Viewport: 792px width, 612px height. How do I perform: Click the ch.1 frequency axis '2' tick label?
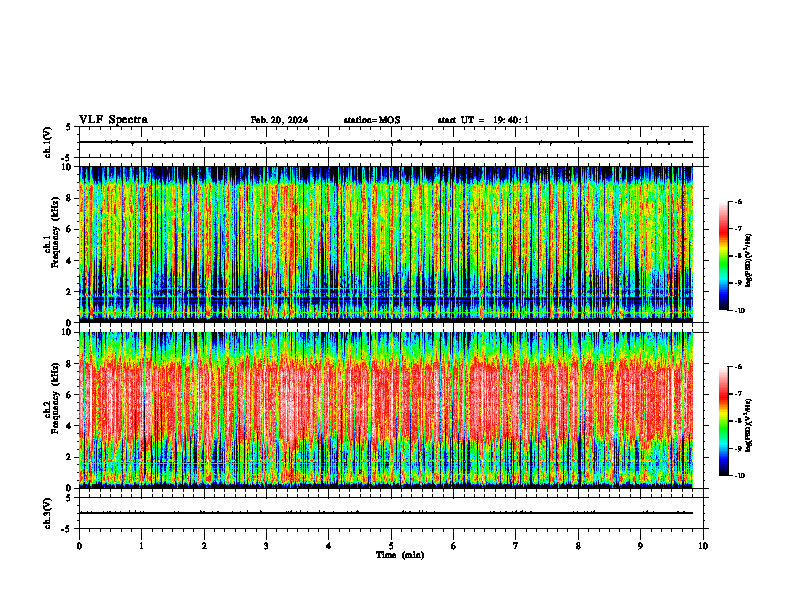click(69, 292)
